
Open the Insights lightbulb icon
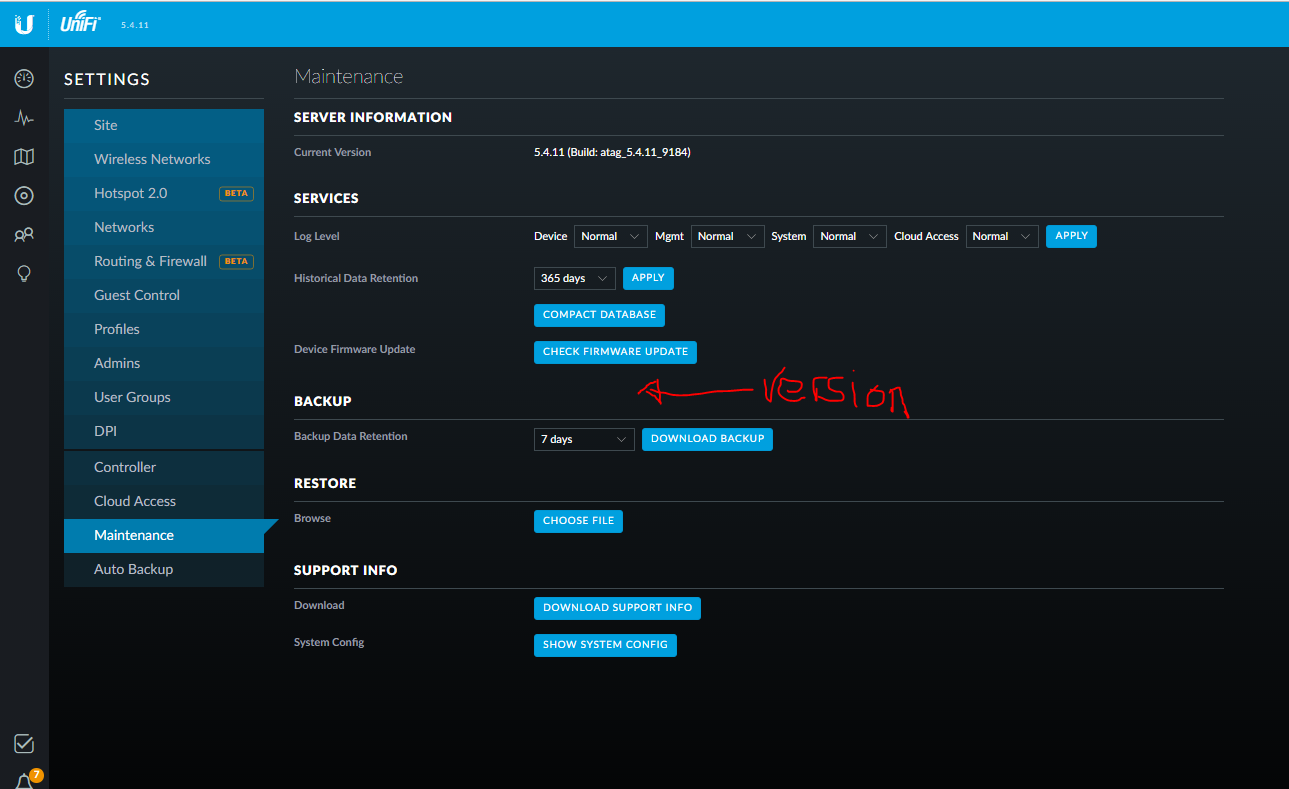click(x=24, y=274)
